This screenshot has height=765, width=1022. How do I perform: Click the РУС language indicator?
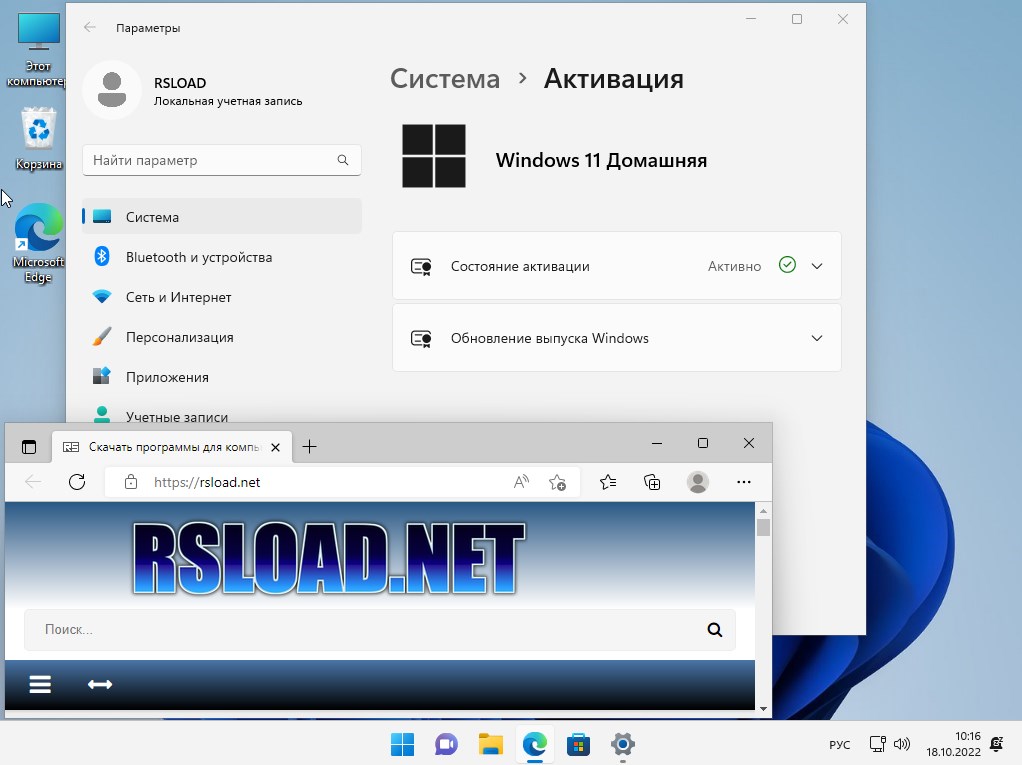[x=840, y=744]
